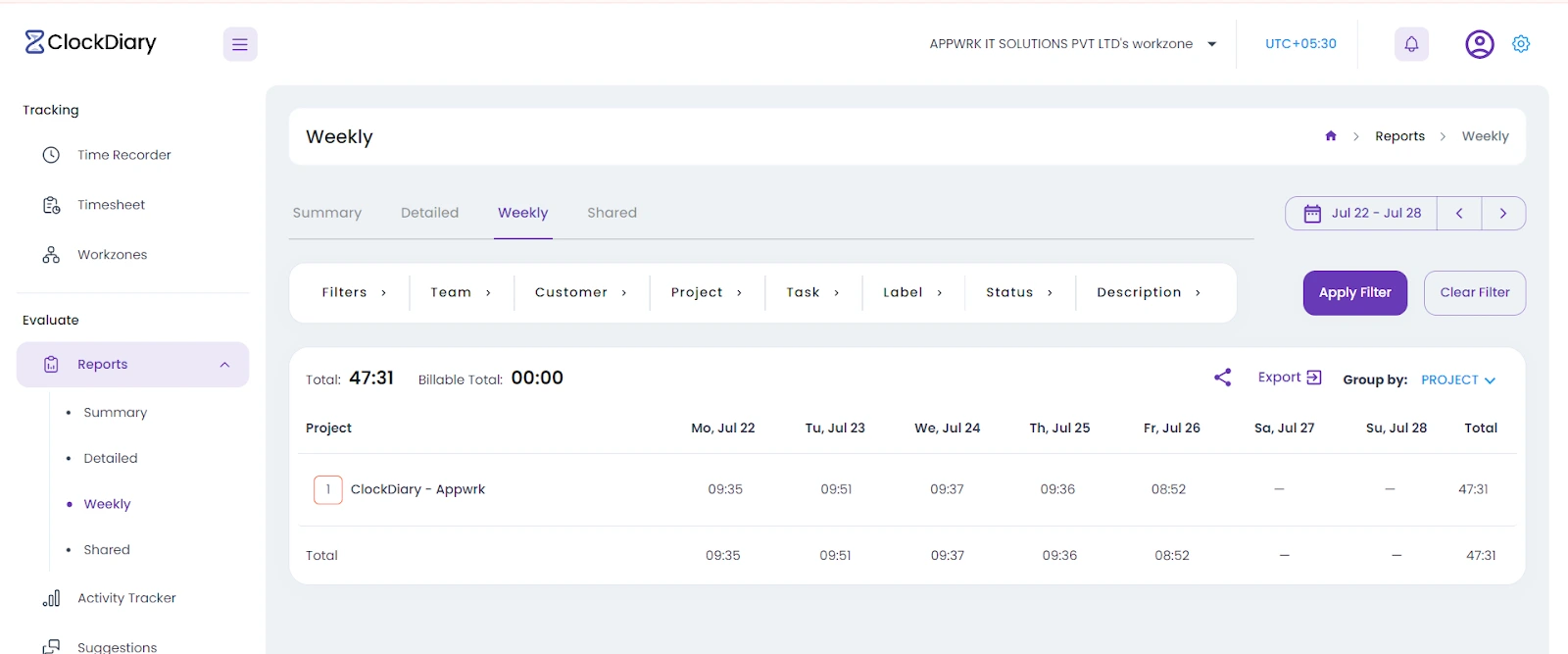Click the 09:35 cell in the ClockDiary - Appwrk row

(725, 489)
